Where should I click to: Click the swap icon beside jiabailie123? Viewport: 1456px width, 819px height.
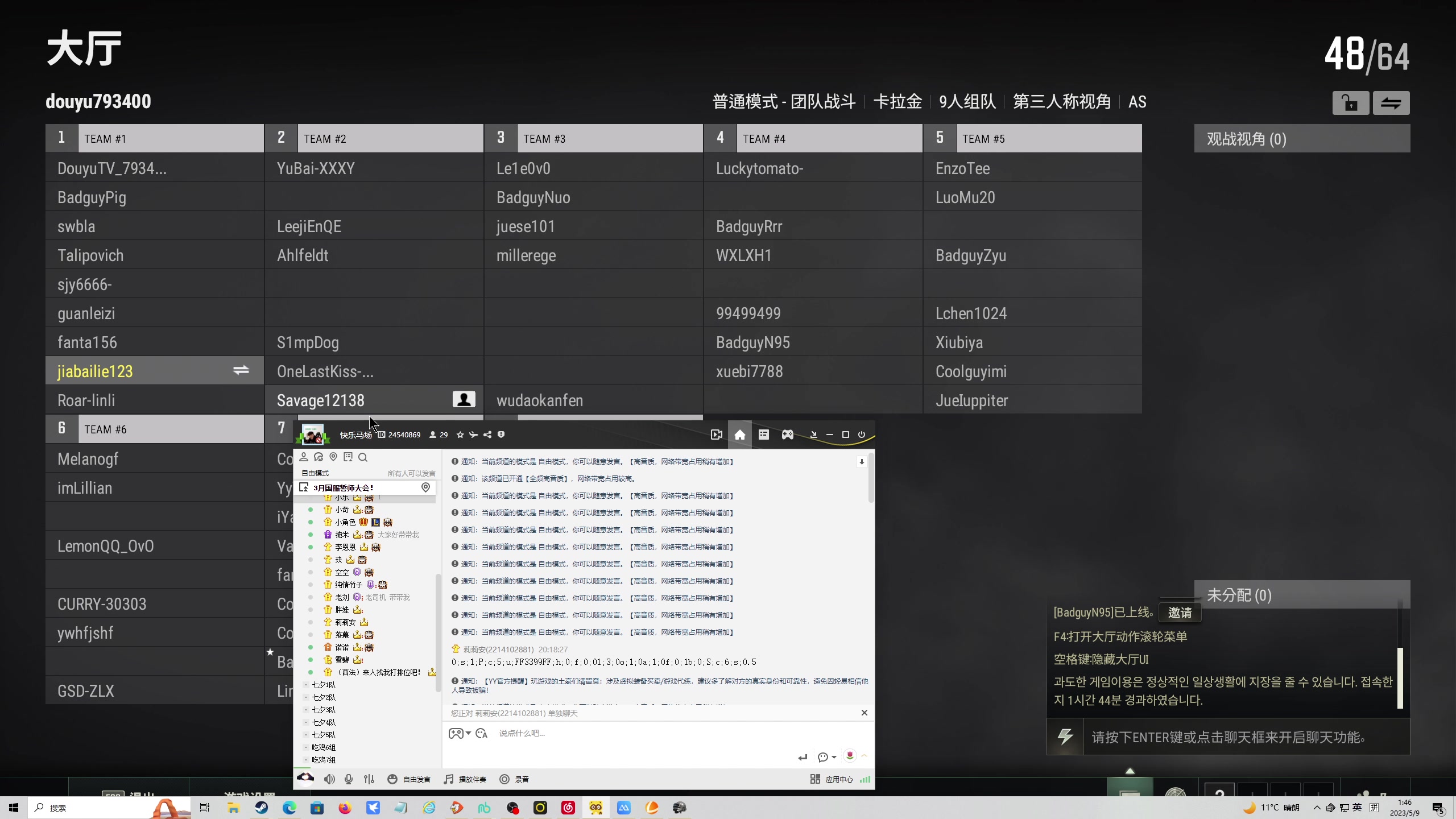click(241, 370)
